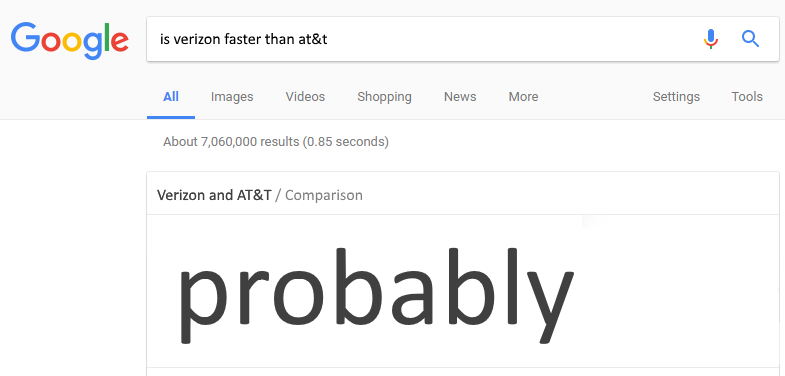Click the Verizon and AT&T heading

pyautogui.click(x=214, y=195)
